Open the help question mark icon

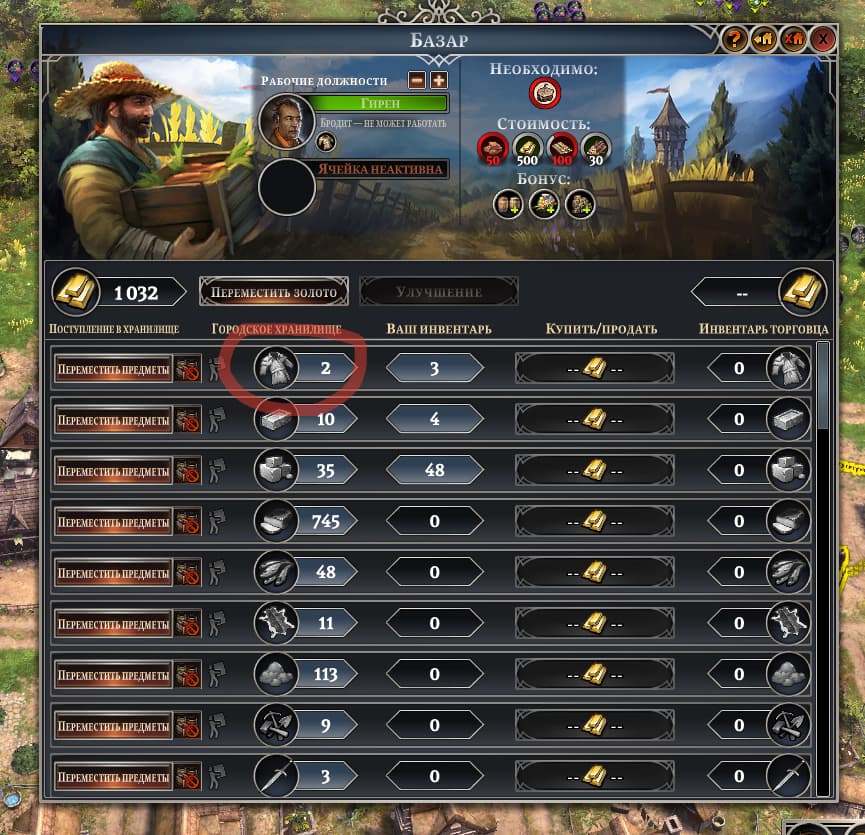pos(734,39)
